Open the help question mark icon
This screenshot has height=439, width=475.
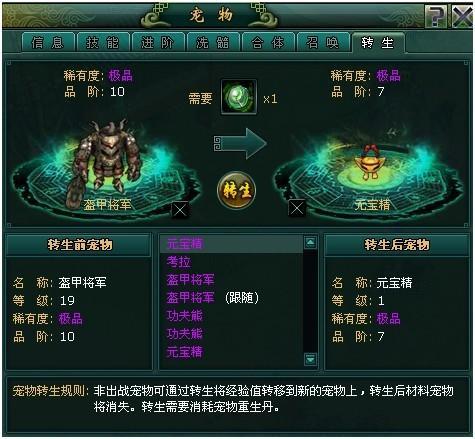(436, 16)
